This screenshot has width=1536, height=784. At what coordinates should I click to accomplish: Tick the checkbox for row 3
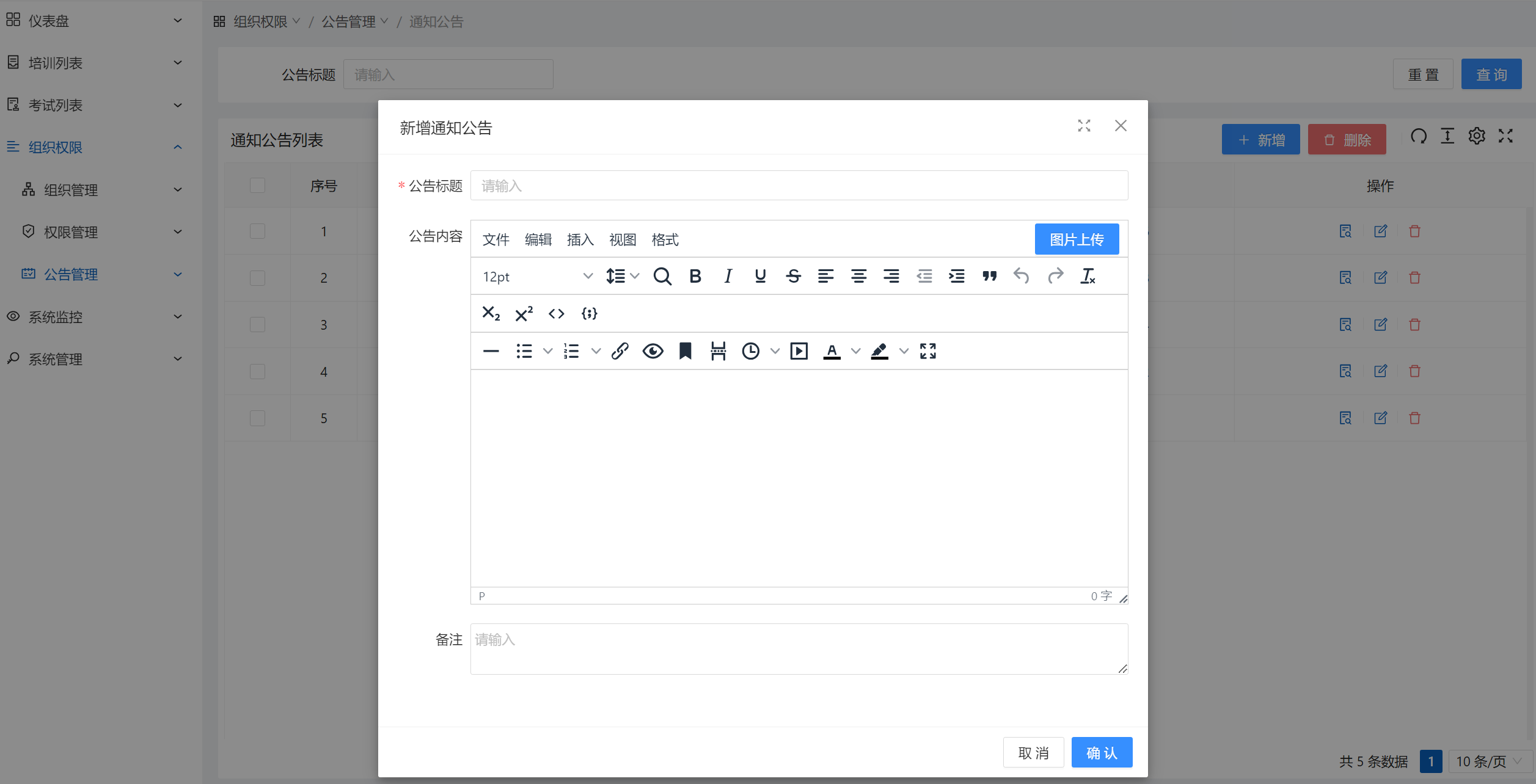click(x=257, y=325)
